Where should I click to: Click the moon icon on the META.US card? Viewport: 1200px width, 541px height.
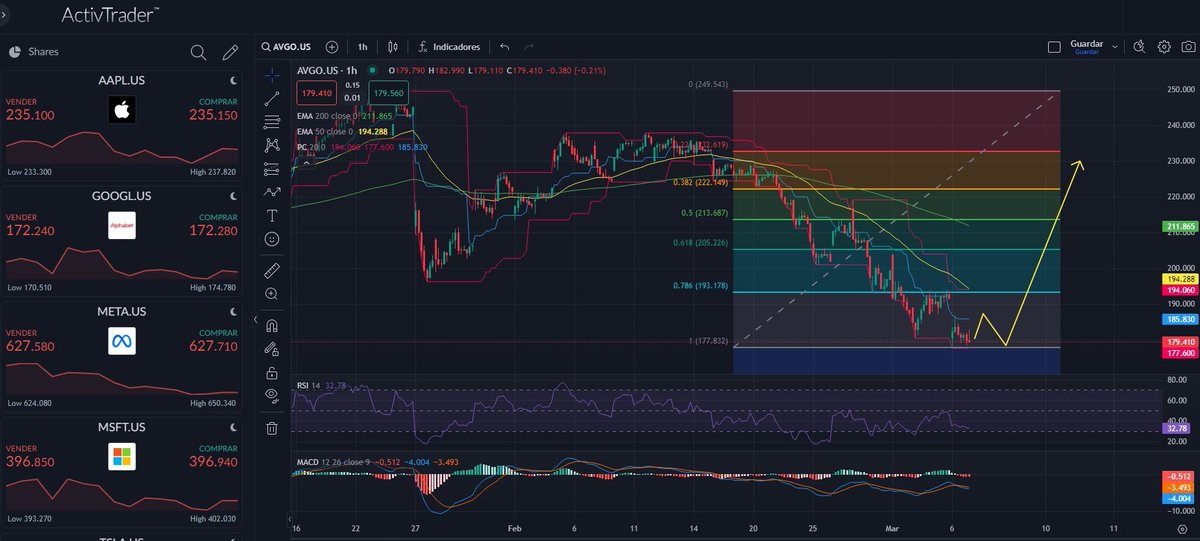pyautogui.click(x=232, y=311)
